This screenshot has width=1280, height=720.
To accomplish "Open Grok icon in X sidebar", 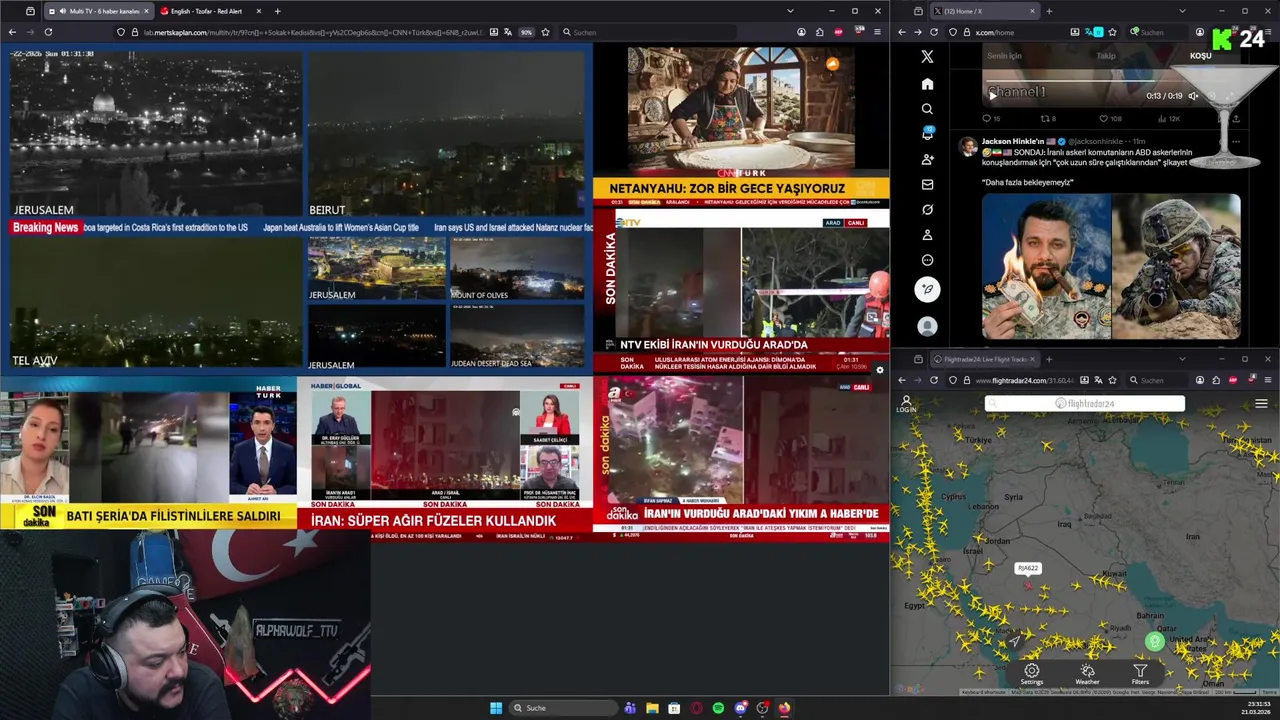I will (927, 210).
